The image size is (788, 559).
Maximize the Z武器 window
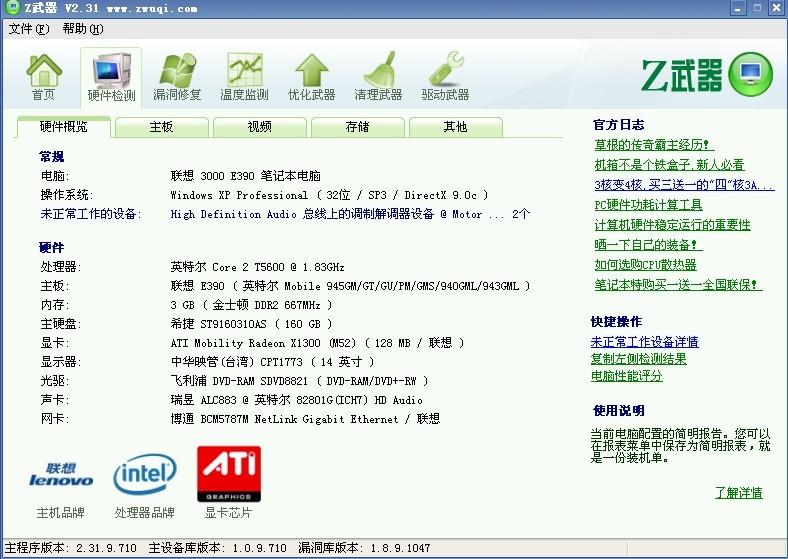[757, 8]
